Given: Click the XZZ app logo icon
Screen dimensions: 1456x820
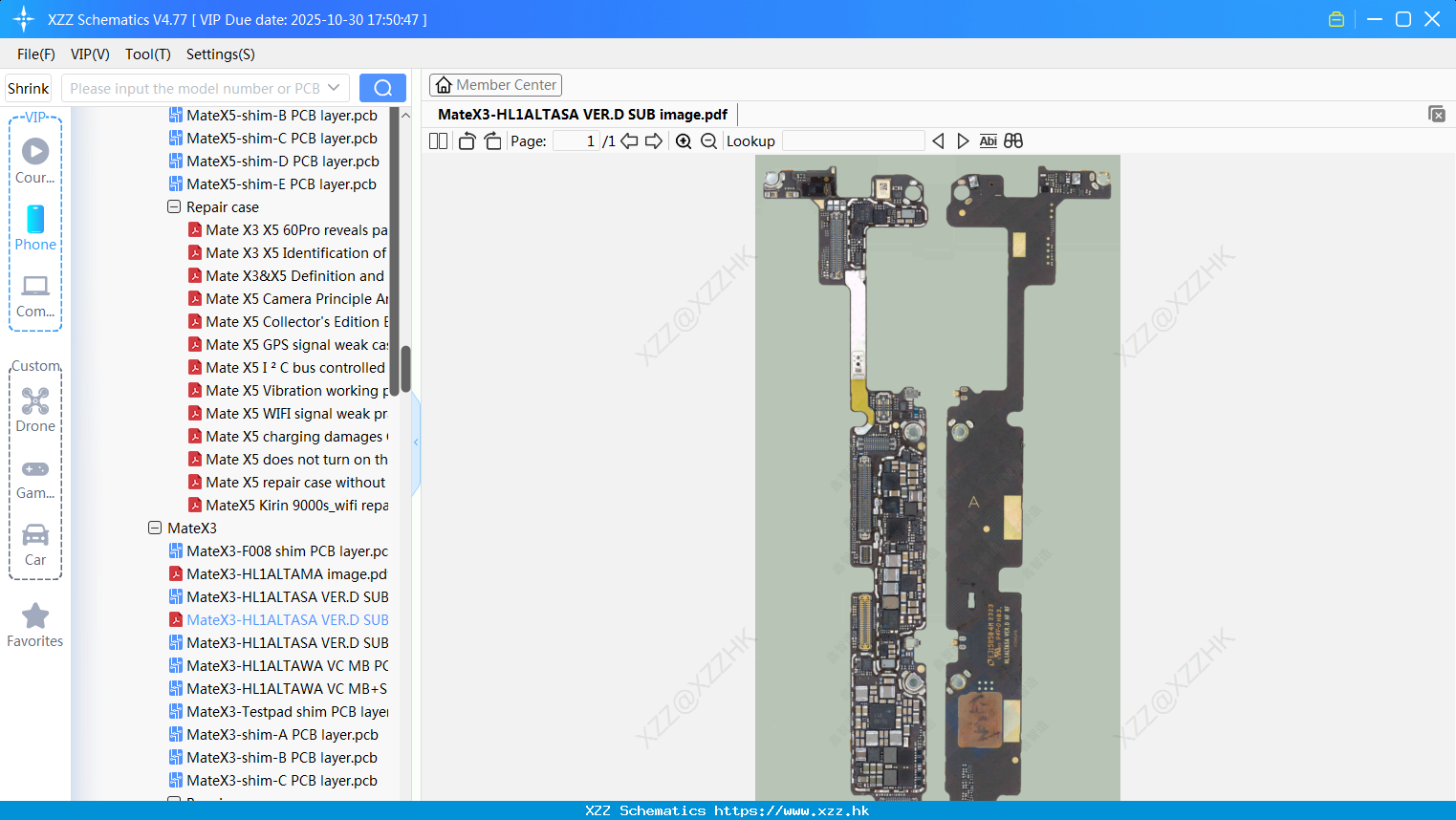Looking at the screenshot, I should (23, 19).
